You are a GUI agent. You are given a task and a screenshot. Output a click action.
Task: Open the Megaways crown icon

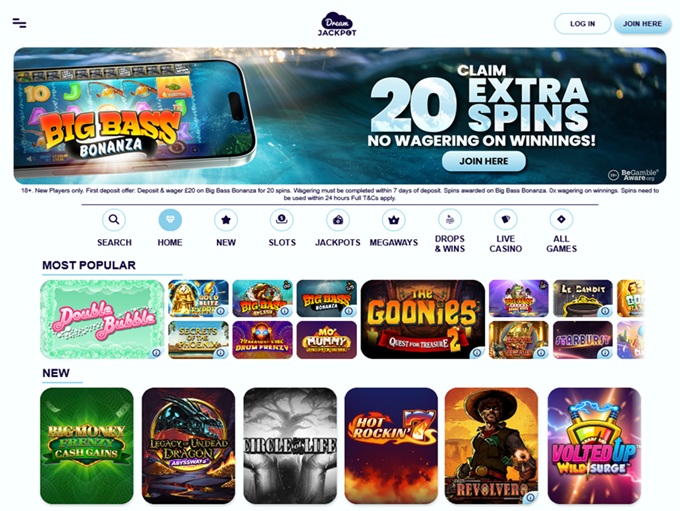[394, 219]
